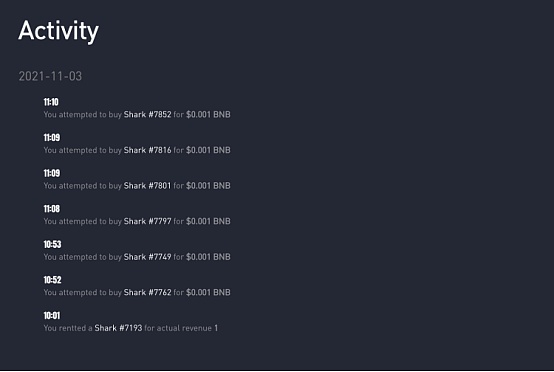The height and width of the screenshot is (372, 554).
Task: Click $0.001 BNB price for Shark #7852
Action: click(x=208, y=114)
